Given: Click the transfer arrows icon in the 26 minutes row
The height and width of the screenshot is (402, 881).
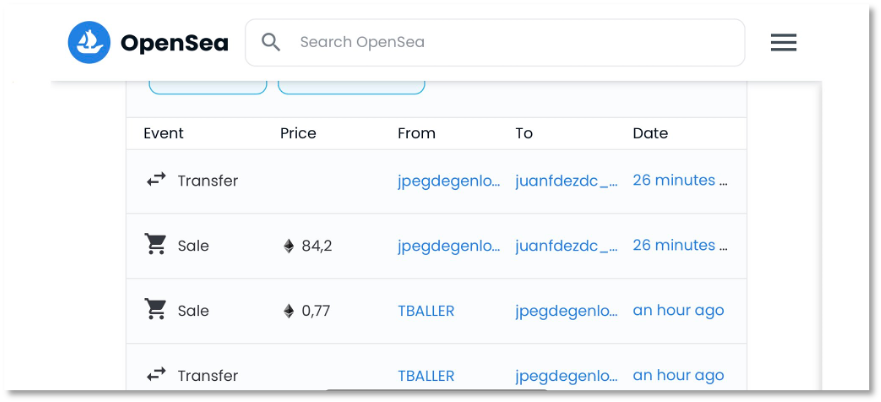Looking at the screenshot, I should [x=156, y=180].
